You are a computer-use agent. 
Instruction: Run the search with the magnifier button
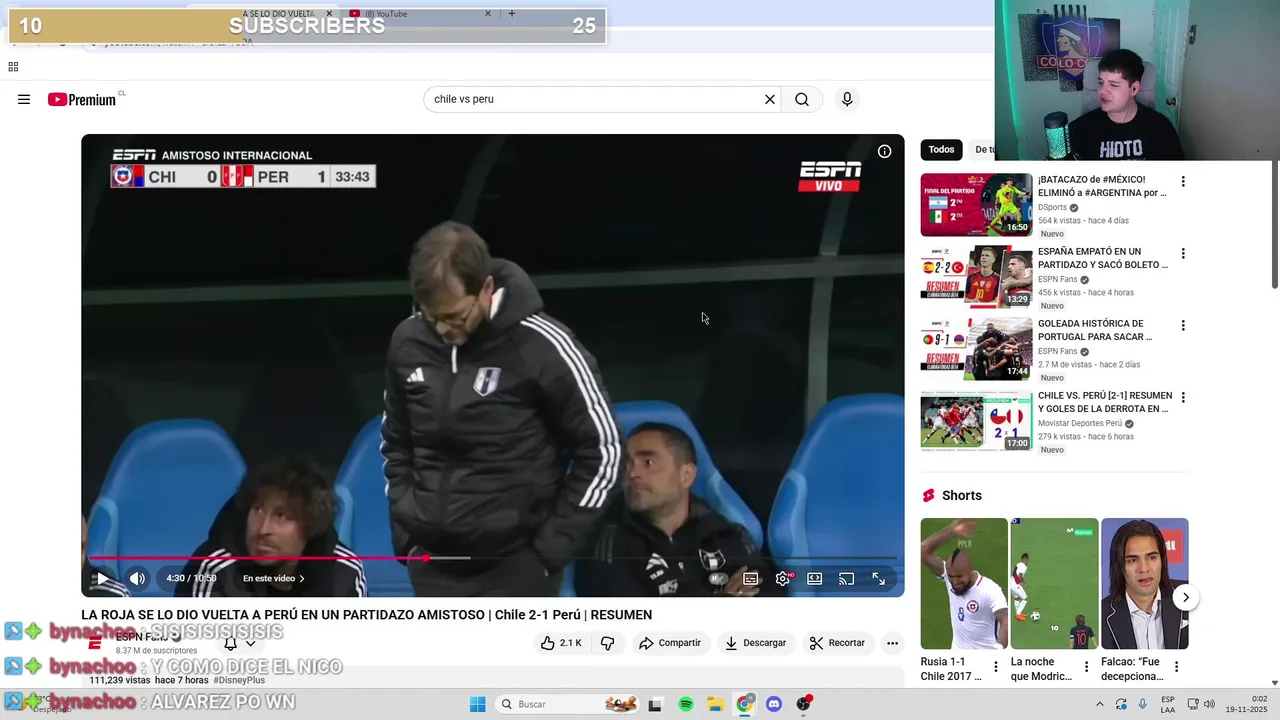coord(802,99)
